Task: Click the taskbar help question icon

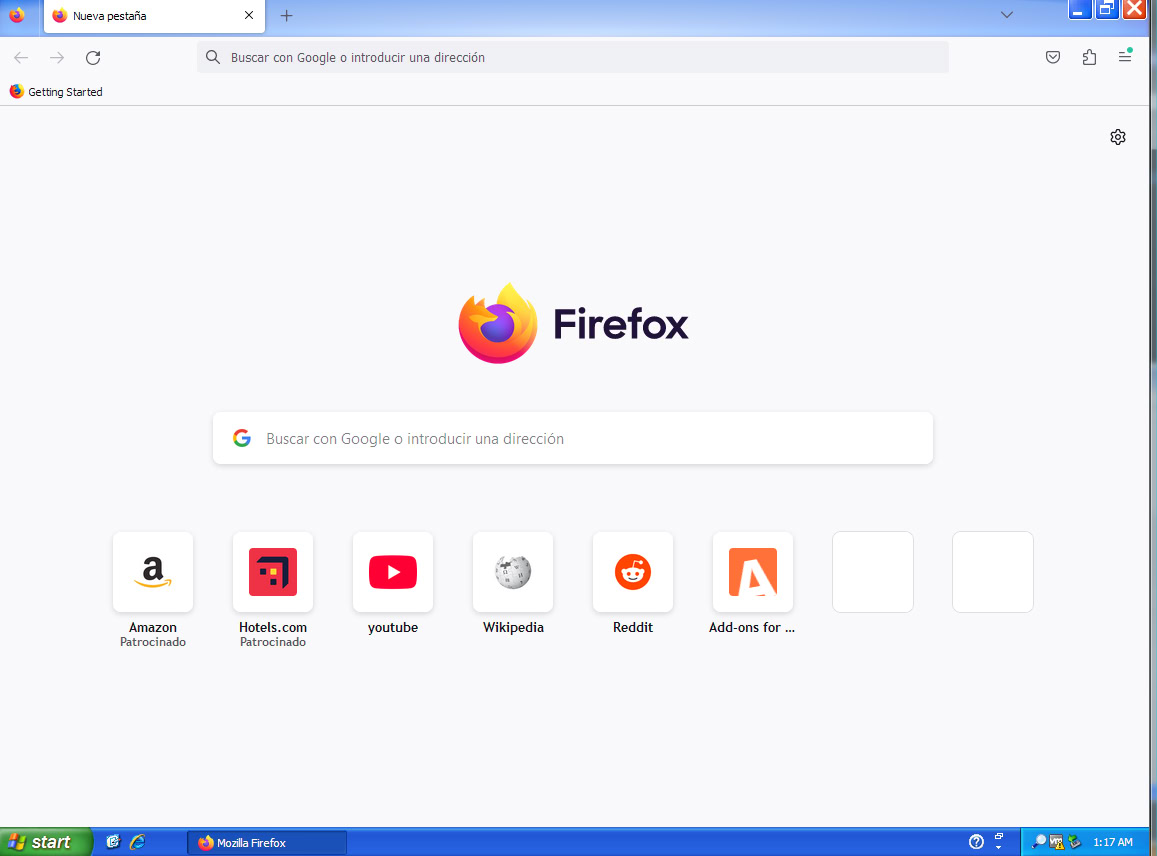Action: click(976, 842)
